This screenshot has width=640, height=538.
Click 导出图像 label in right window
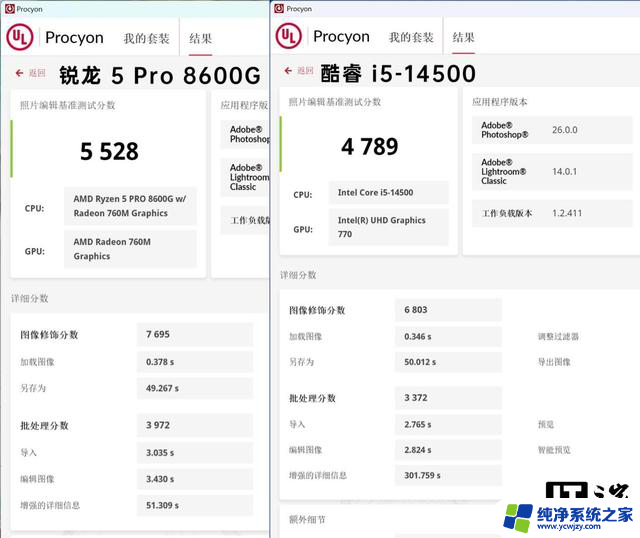[x=554, y=362]
